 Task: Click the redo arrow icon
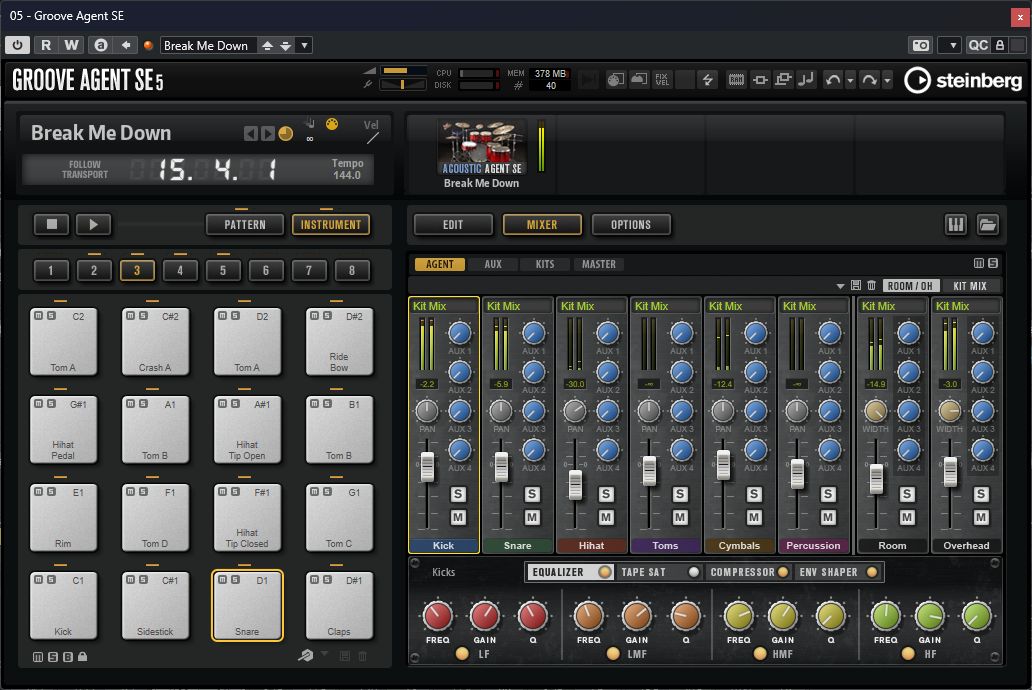tap(869, 80)
